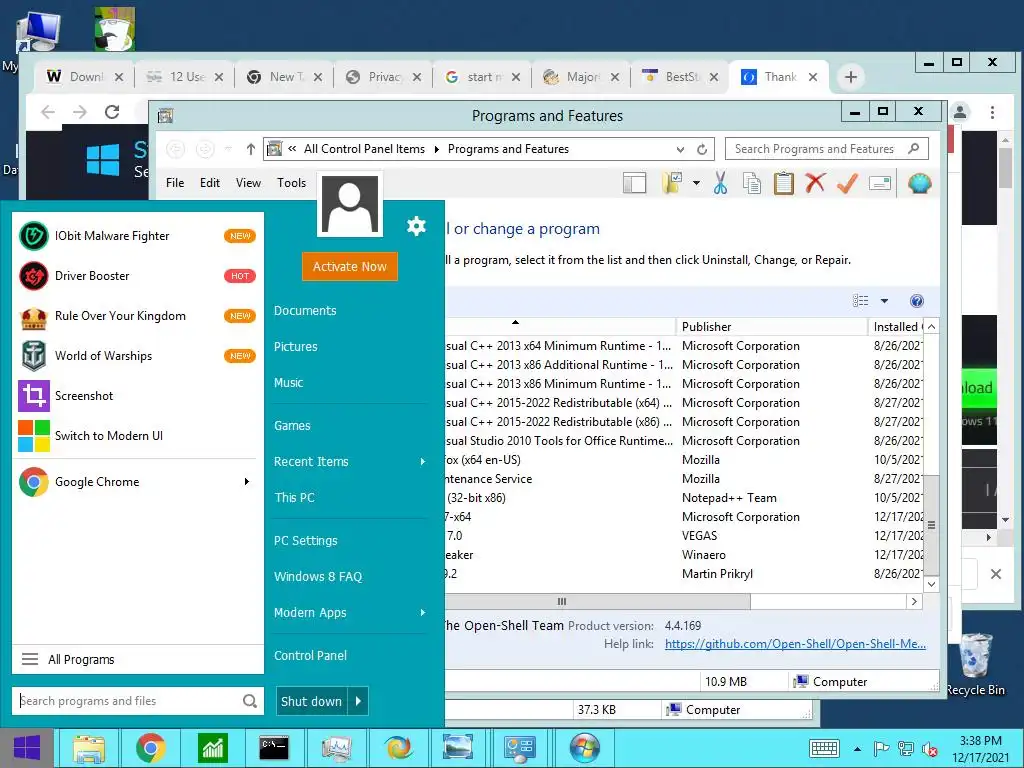
Task: Click the navigation pane toolbar icon
Action: pos(634,184)
